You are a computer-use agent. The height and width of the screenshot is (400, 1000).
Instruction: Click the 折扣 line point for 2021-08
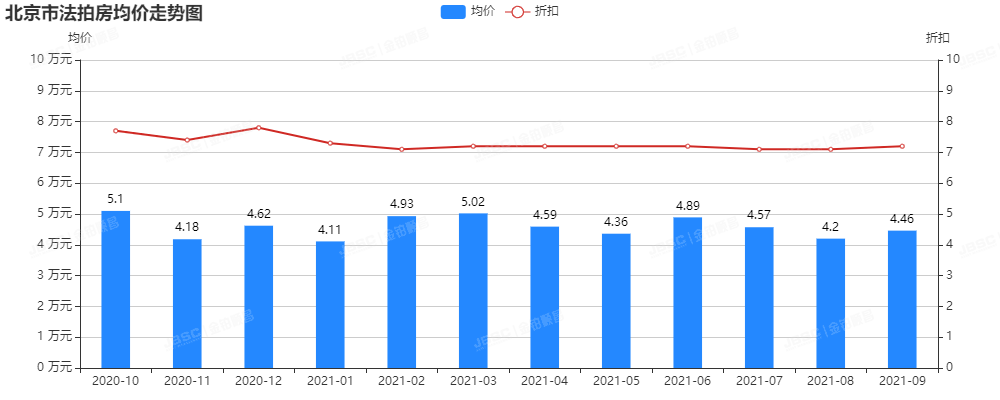830,149
